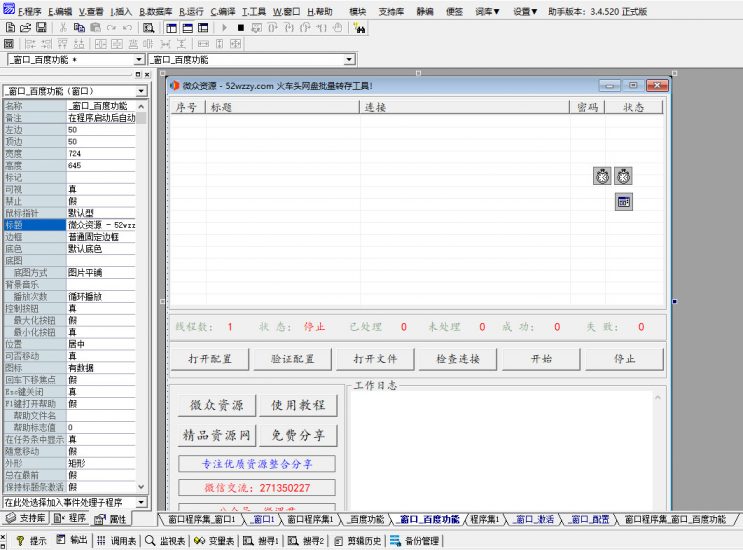
Task: Click the form preview icon in second toolbar
Action: (x=9, y=44)
